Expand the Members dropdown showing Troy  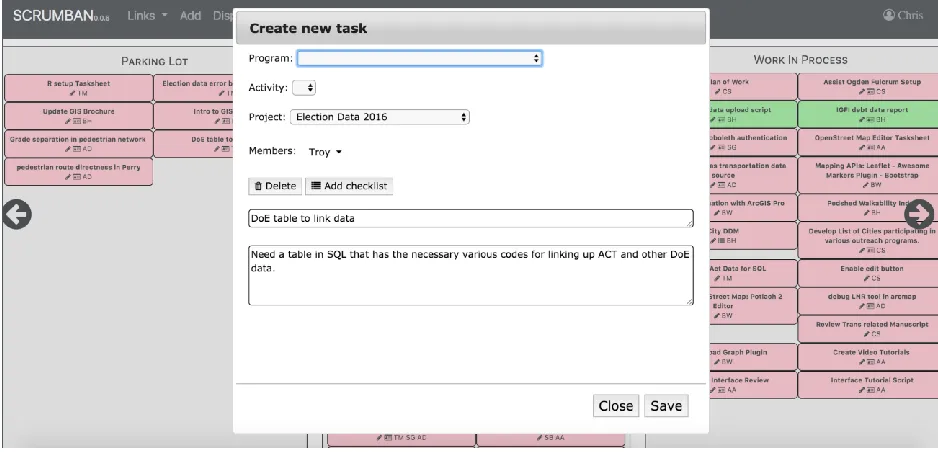(x=325, y=152)
